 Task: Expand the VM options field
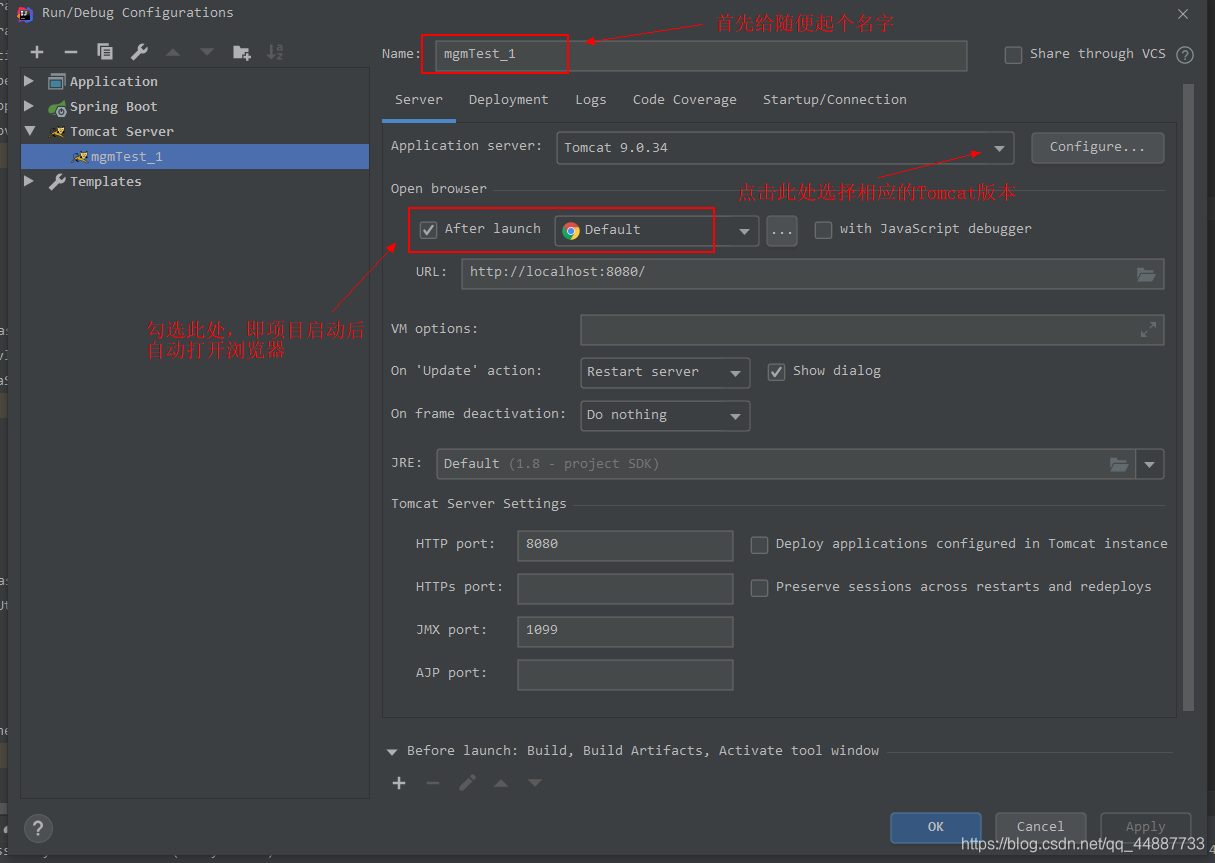coord(1148,329)
